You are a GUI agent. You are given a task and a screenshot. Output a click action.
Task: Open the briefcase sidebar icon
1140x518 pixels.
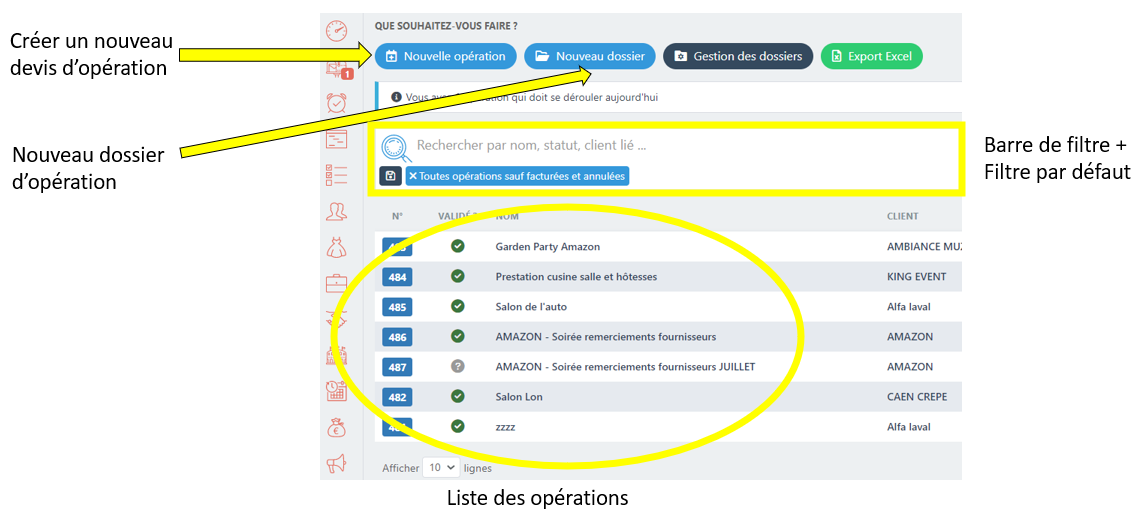337,283
